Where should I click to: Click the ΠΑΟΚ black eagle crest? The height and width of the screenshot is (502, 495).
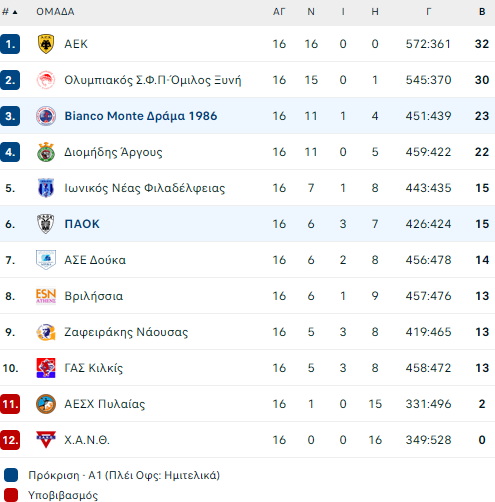(x=46, y=224)
